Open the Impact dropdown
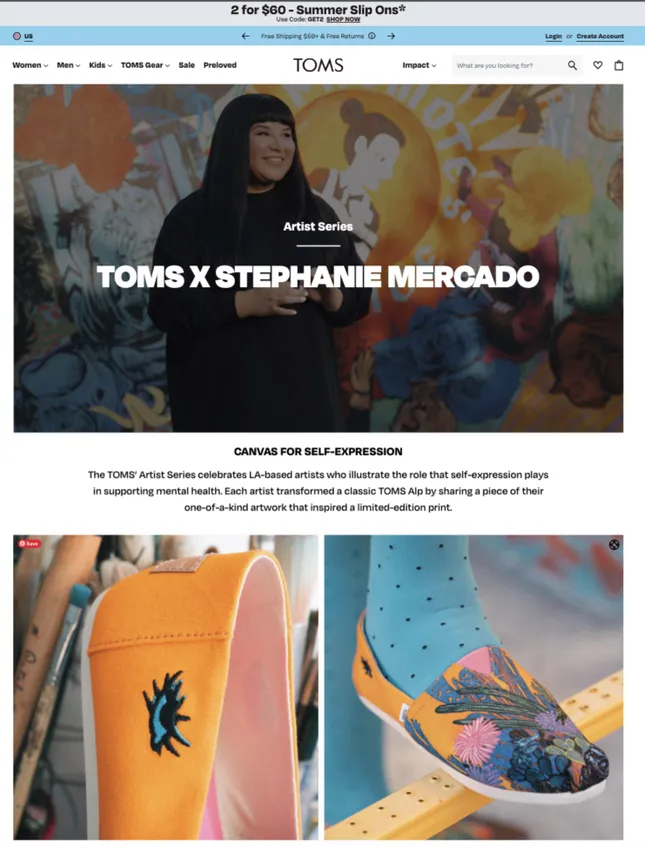This screenshot has width=645, height=846. 419,65
